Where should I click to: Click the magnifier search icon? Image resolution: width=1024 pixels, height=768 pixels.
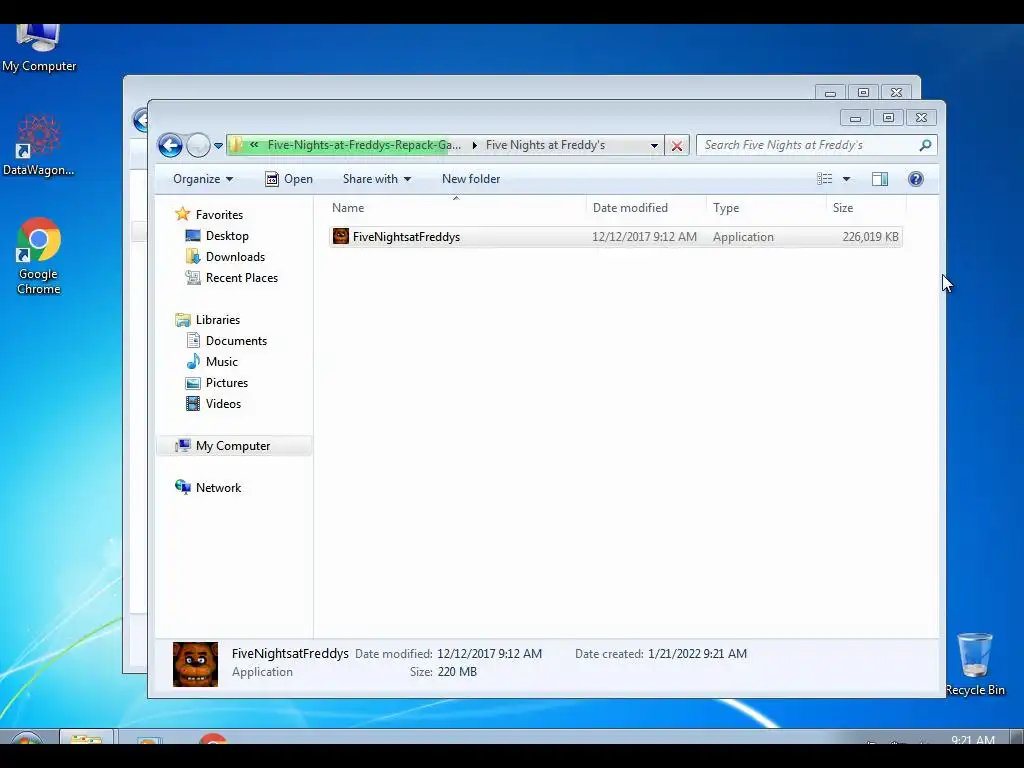tap(925, 145)
